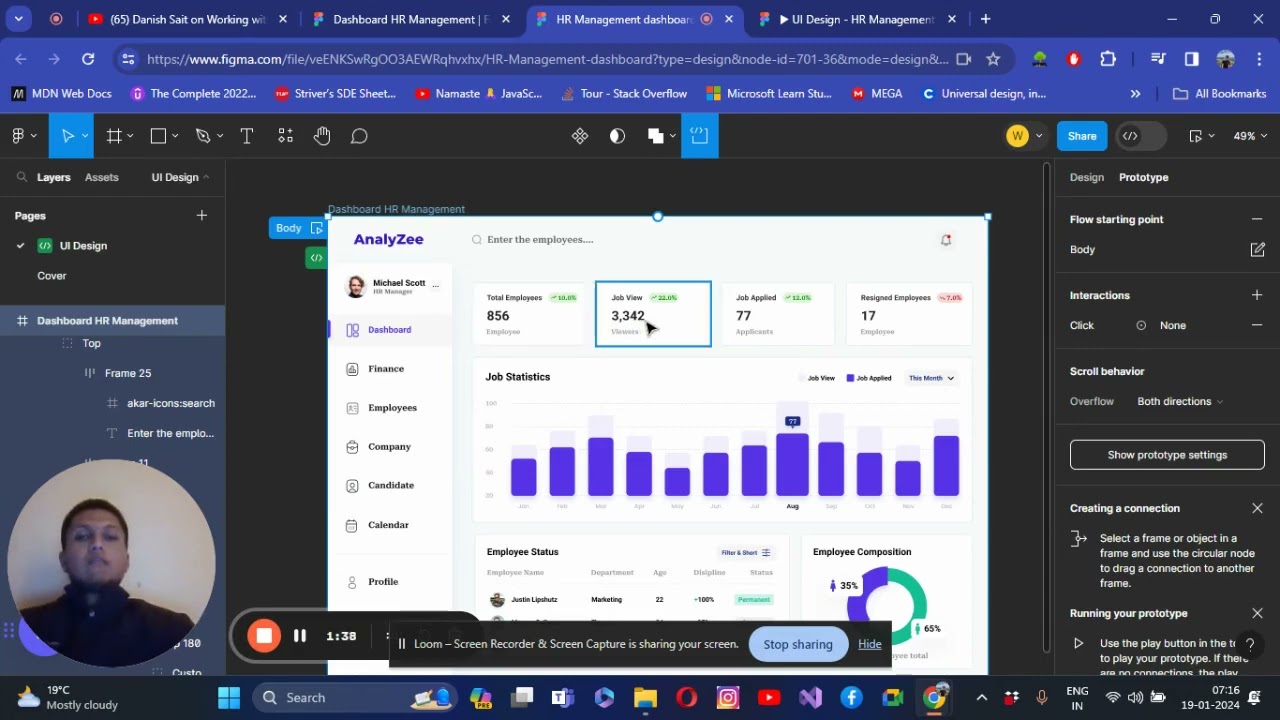Select the Rectangle shape tool
This screenshot has width=1280, height=720.
click(x=158, y=136)
